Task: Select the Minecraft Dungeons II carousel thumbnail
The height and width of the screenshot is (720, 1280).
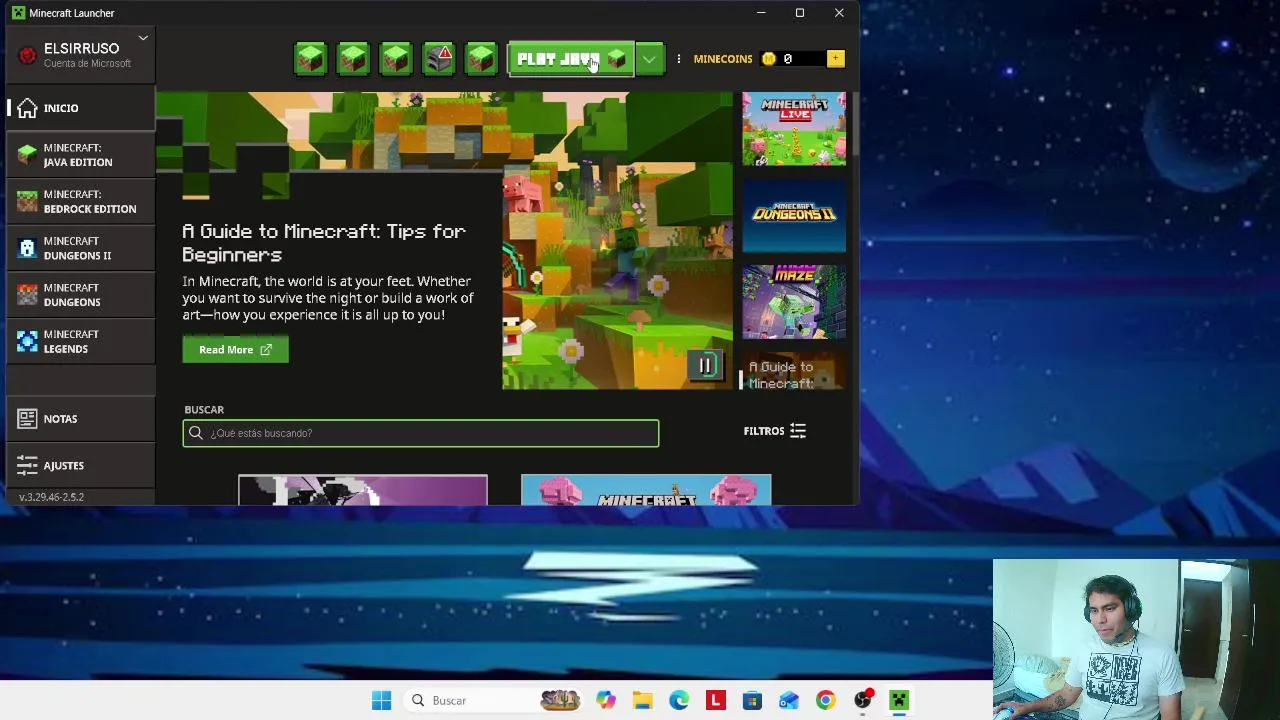Action: coord(794,215)
